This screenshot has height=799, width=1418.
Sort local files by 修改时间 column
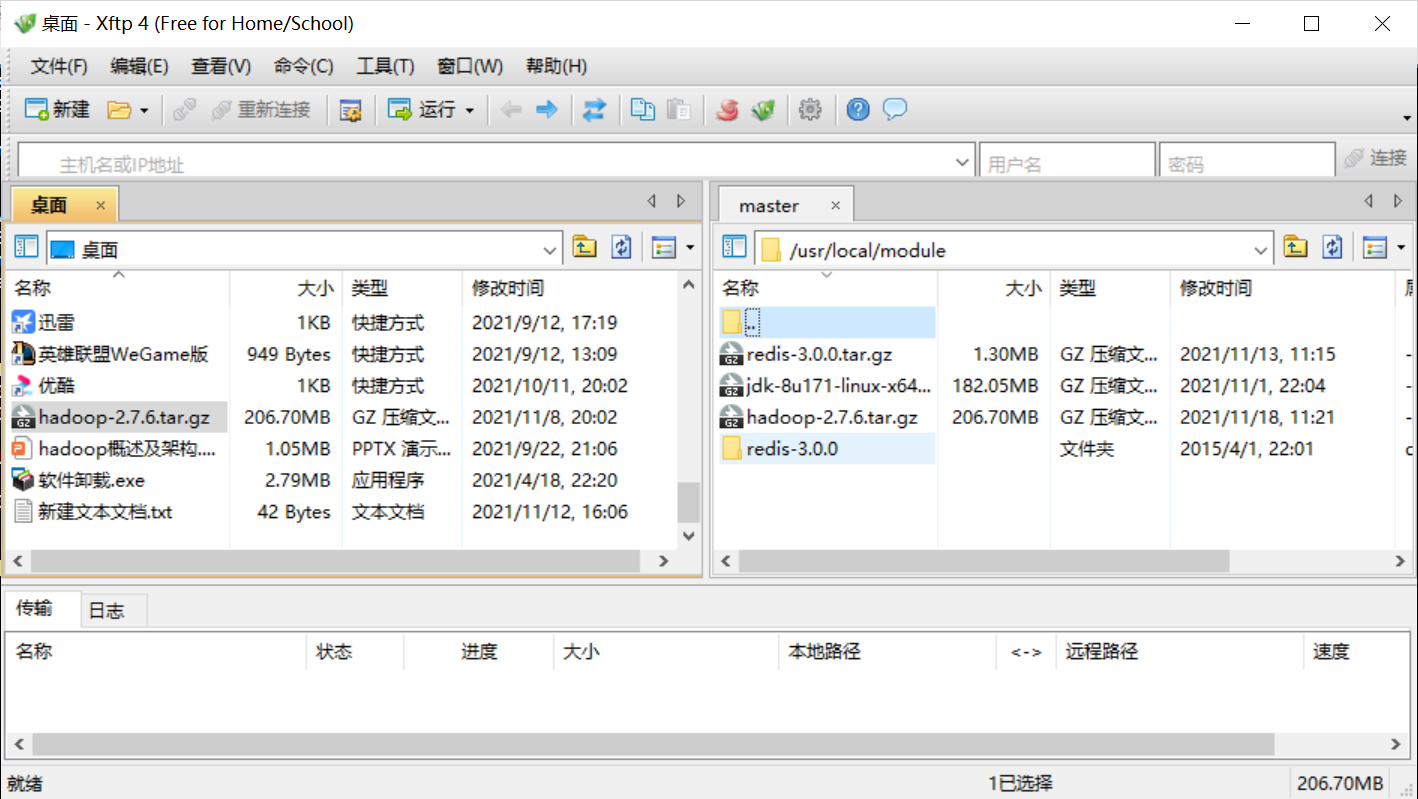pyautogui.click(x=570, y=289)
